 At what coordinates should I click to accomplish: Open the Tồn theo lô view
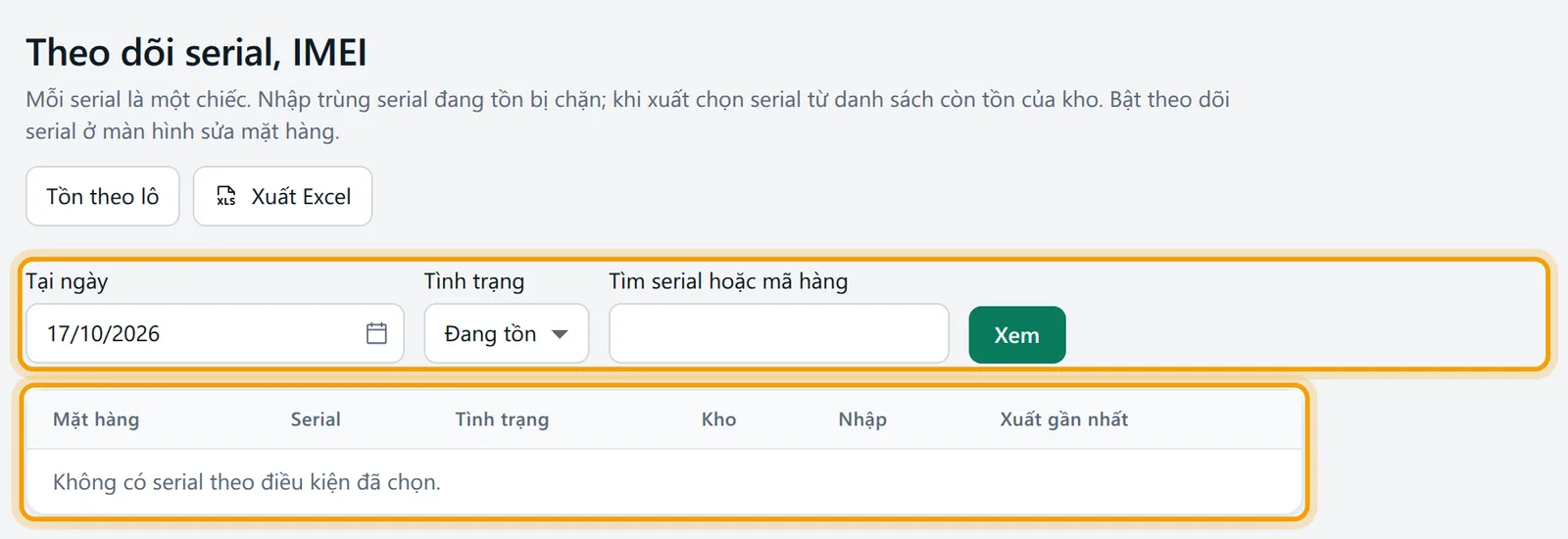pos(103,196)
